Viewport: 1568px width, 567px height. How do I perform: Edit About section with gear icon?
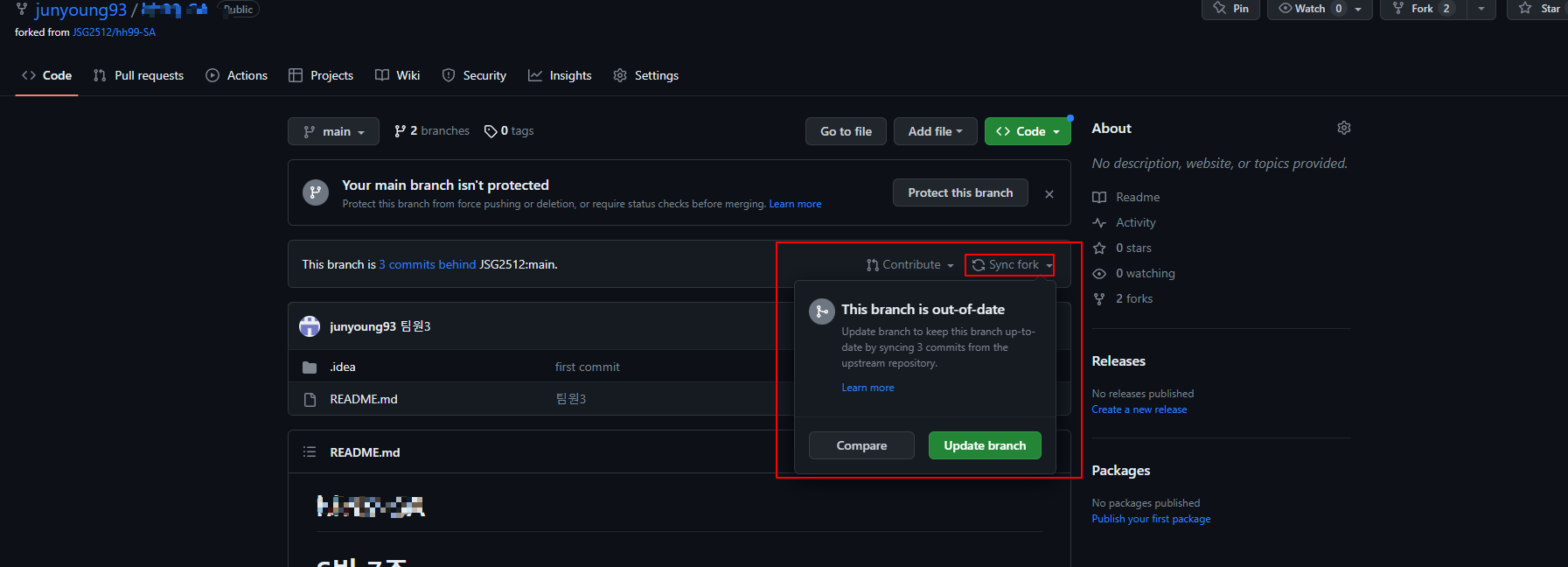(1344, 128)
